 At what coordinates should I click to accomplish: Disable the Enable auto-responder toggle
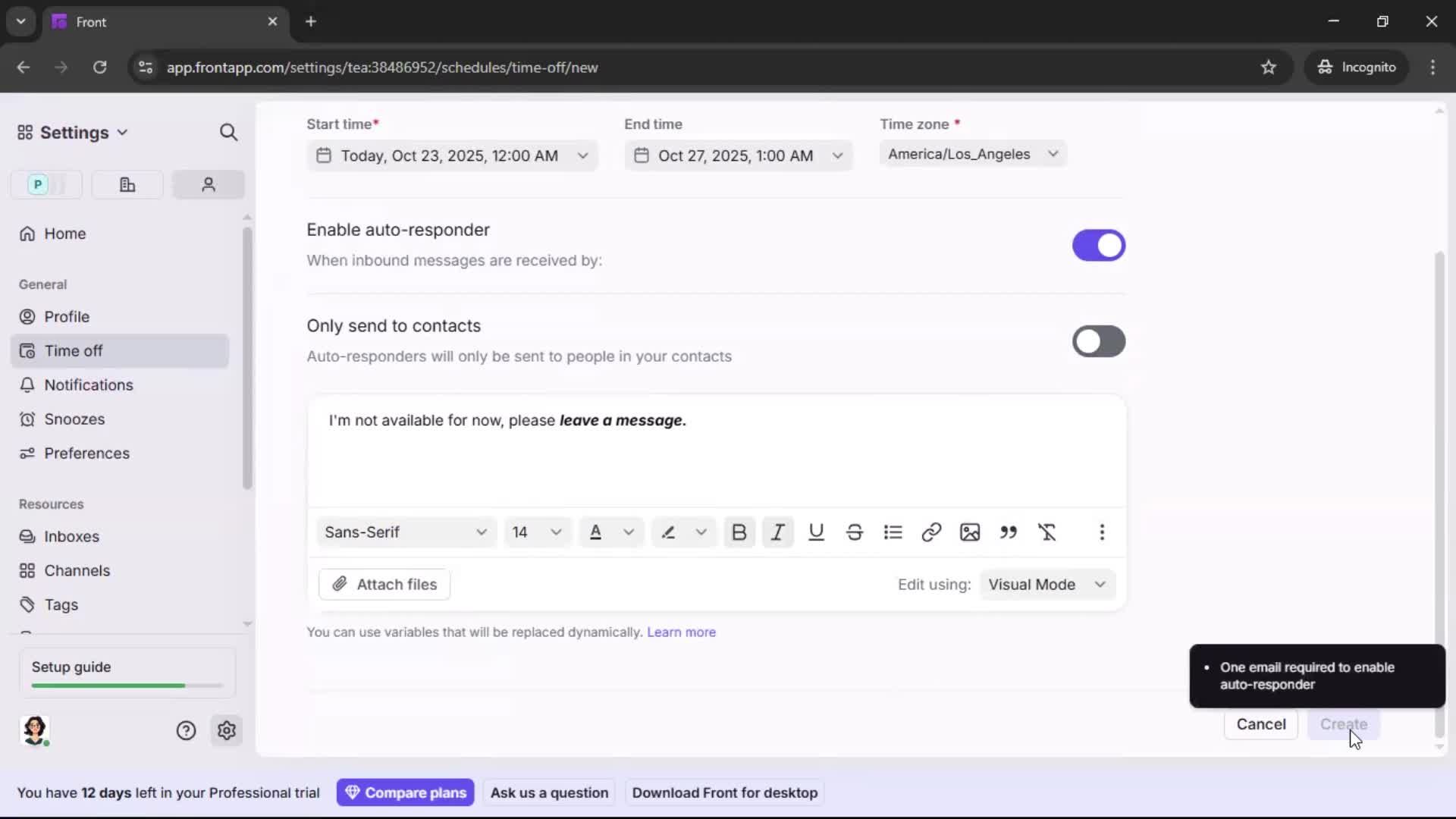pos(1098,245)
